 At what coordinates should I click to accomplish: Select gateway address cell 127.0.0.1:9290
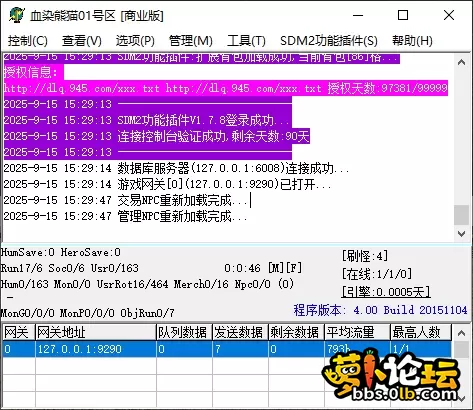pyautogui.click(x=96, y=349)
